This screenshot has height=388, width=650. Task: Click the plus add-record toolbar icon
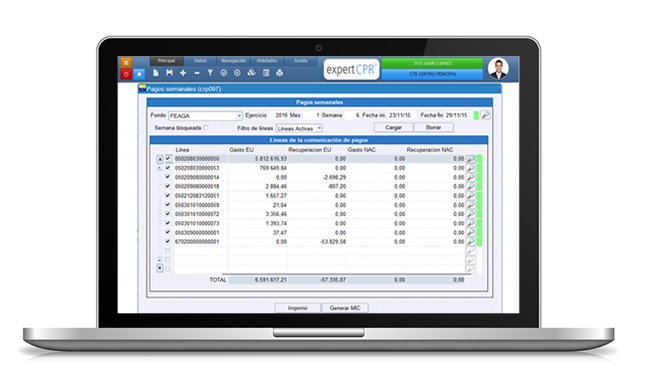coord(183,73)
